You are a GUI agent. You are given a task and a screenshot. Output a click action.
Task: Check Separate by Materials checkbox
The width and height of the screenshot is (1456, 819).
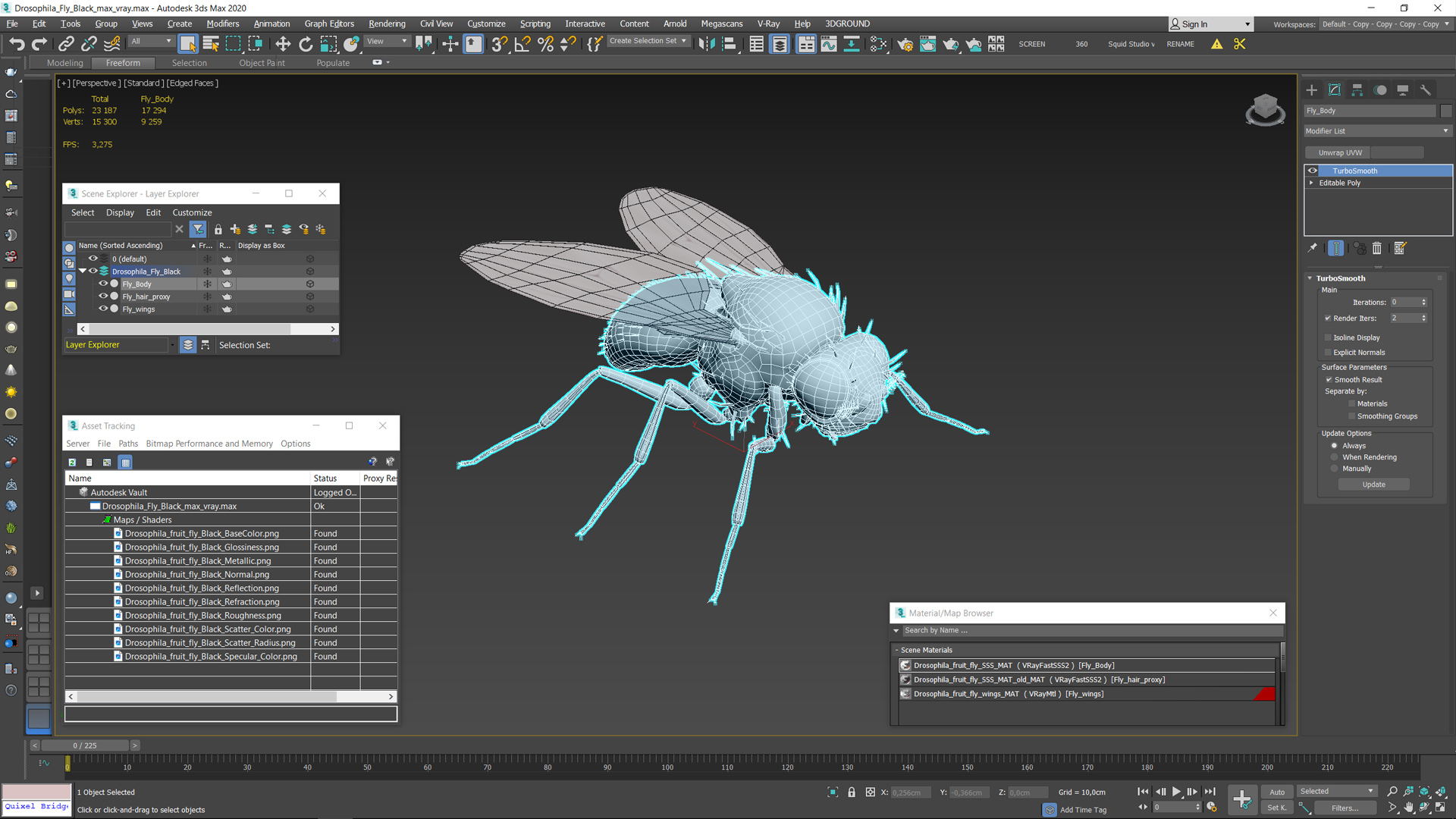click(1351, 403)
